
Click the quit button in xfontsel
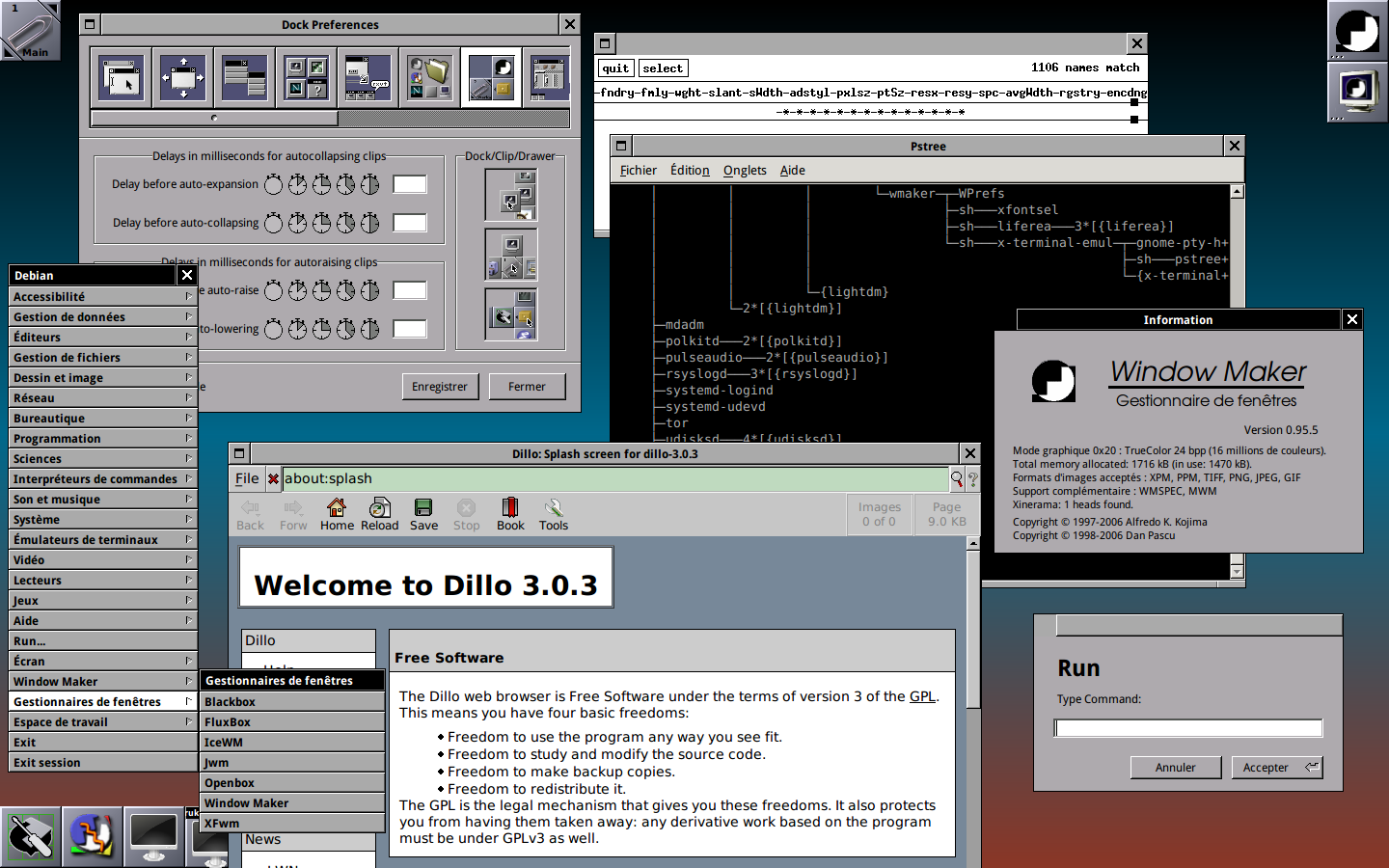point(615,68)
